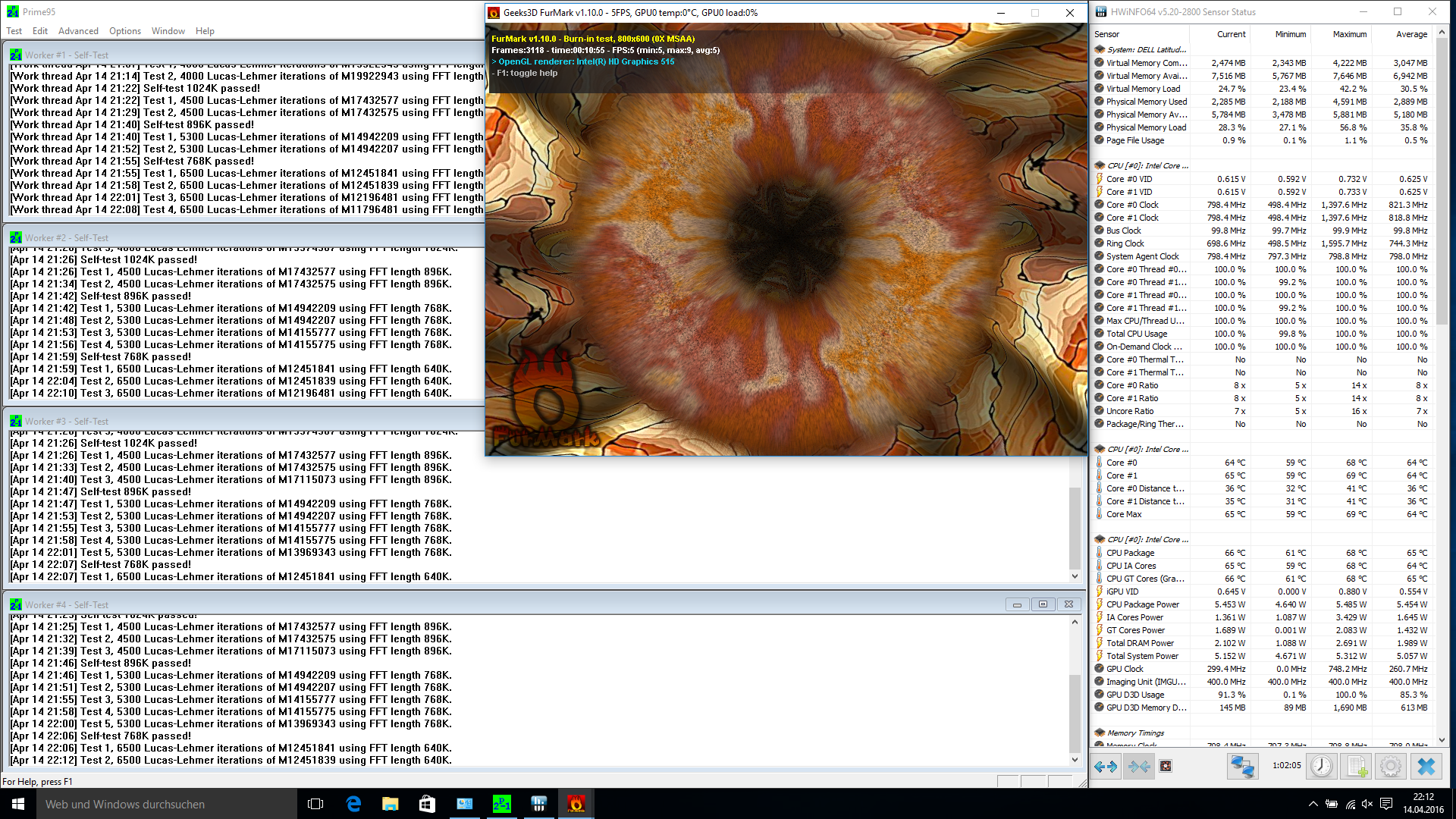Click HWiNFO64 title bar application icon

[x=1100, y=11]
